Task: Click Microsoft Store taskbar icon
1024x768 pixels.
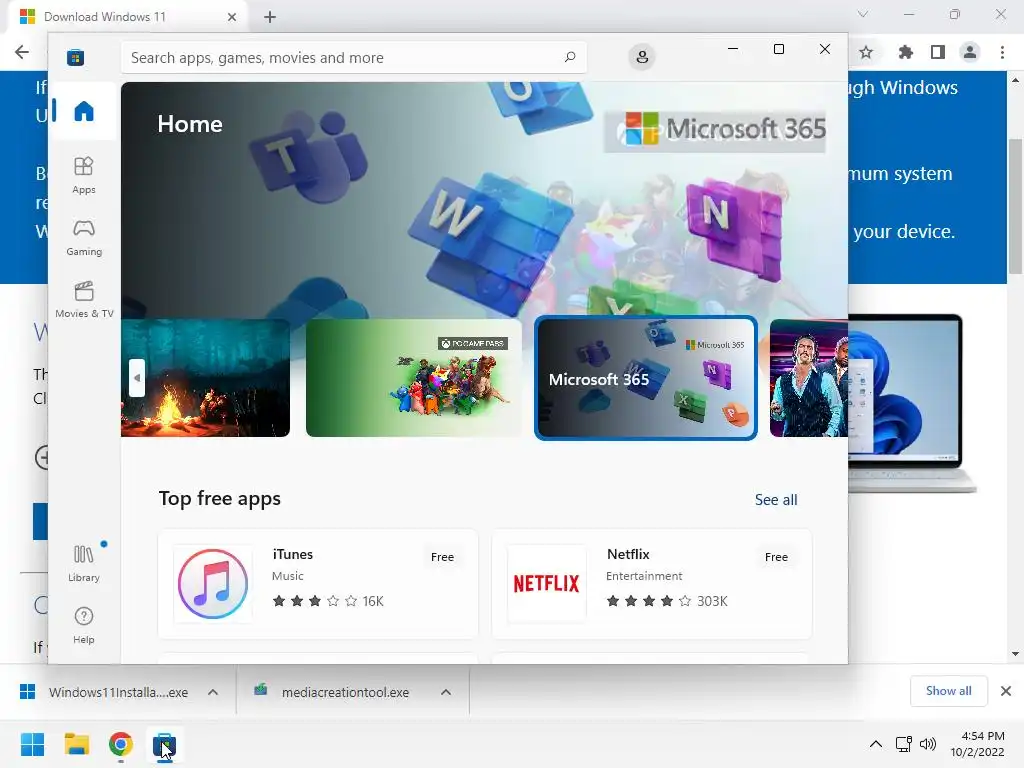Action: pyautogui.click(x=165, y=744)
